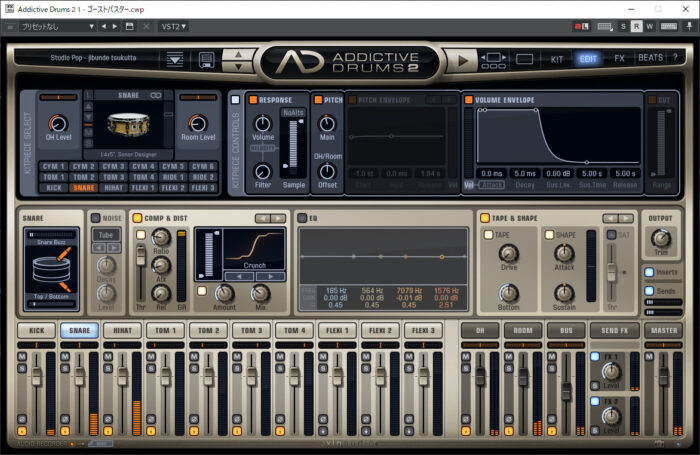Image resolution: width=700 pixels, height=455 pixels.
Task: Click the blank screen view icon beside KIT
Action: pos(524,59)
